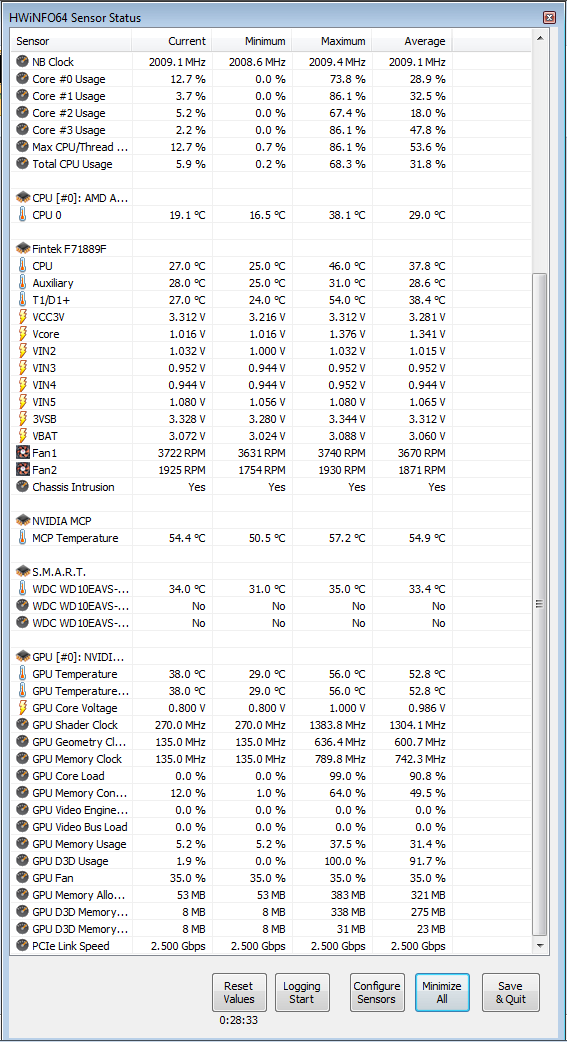Click the Maximum column header
The height and width of the screenshot is (1042, 567).
331,41
